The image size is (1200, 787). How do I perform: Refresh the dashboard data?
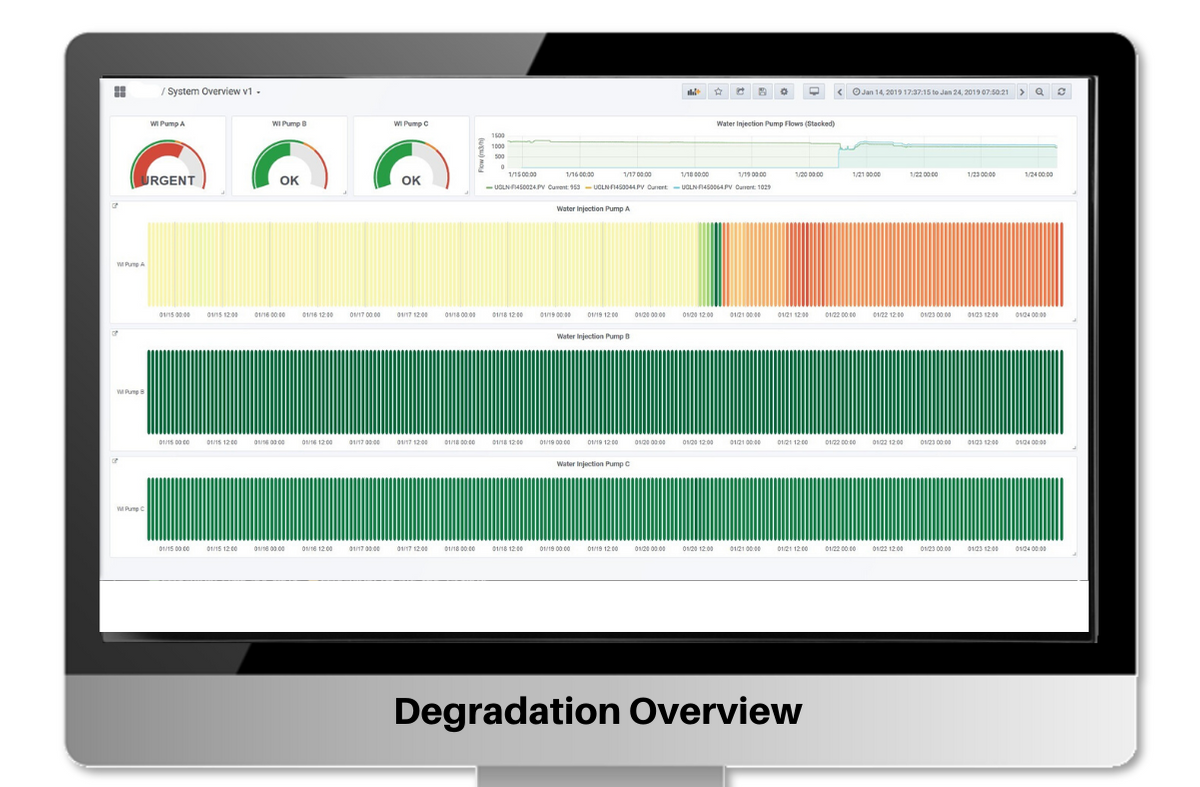click(1061, 91)
